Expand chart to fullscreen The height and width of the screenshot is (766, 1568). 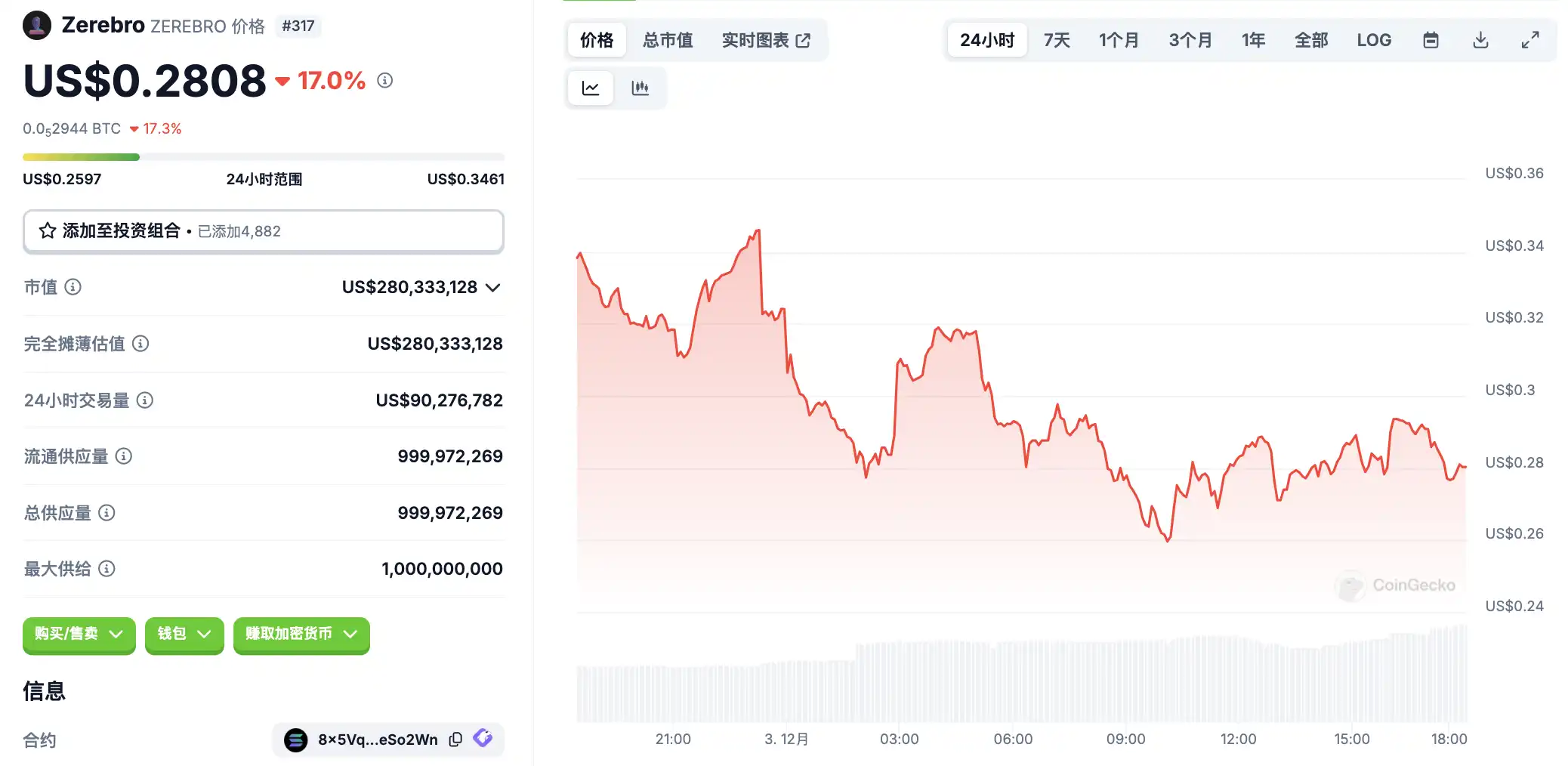coord(1530,40)
